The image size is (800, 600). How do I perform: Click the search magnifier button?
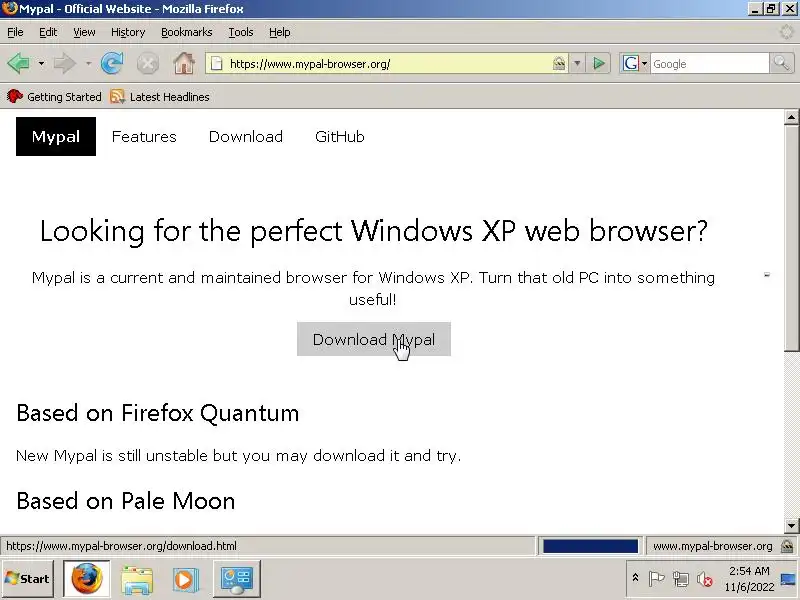781,64
